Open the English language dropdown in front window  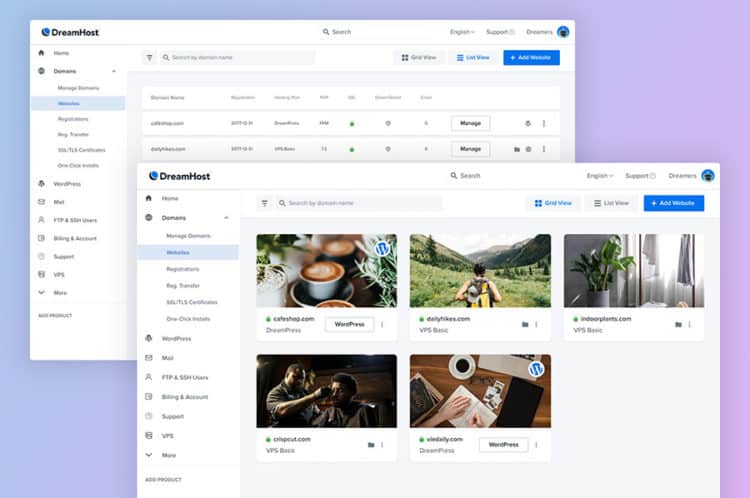click(x=600, y=176)
